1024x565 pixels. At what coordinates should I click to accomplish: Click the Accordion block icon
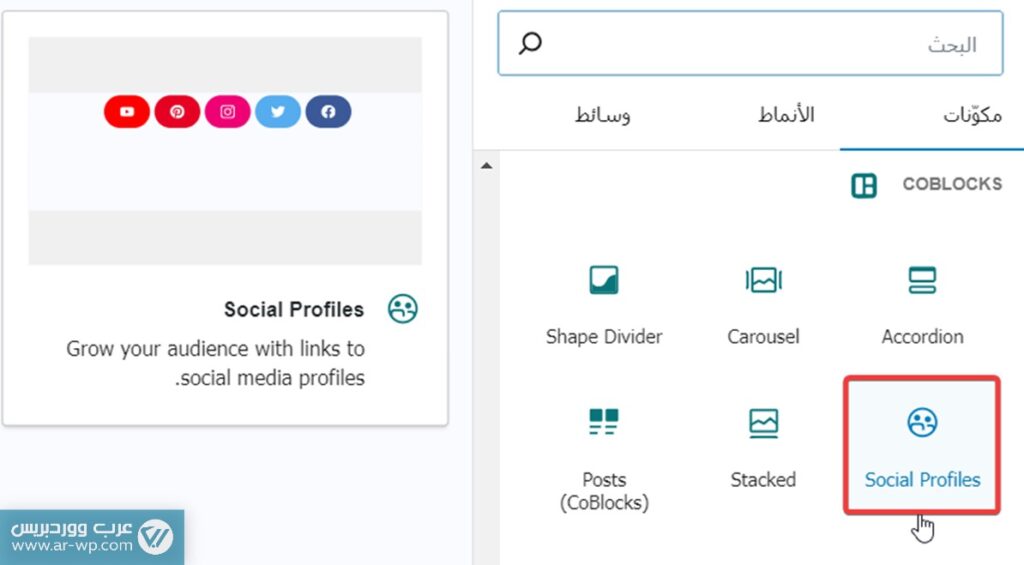click(x=922, y=281)
